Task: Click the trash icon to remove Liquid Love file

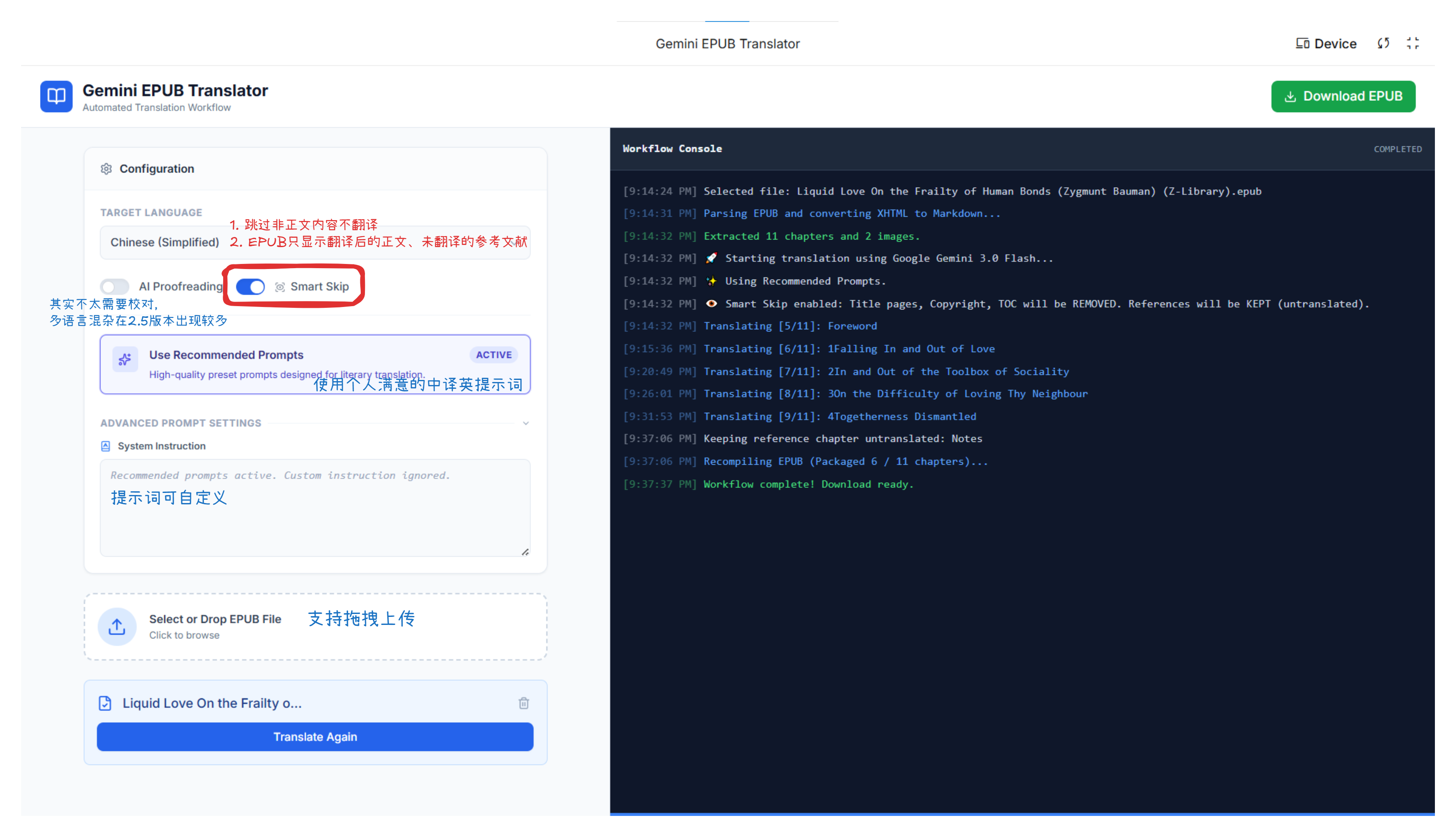Action: pyautogui.click(x=523, y=703)
